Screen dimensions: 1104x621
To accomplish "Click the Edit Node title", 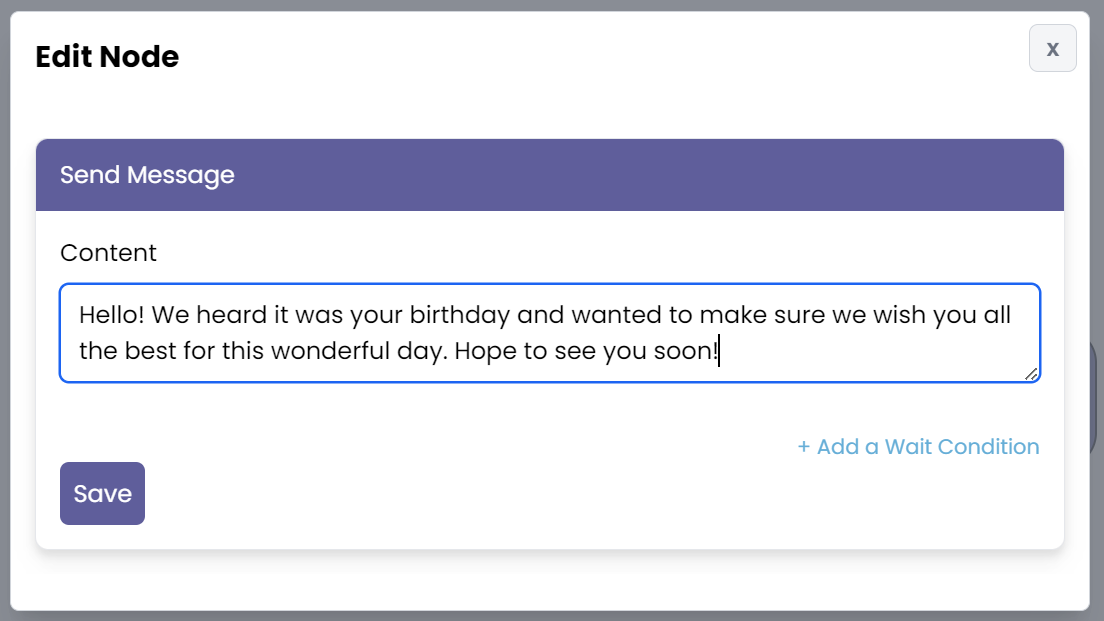I will tap(106, 57).
